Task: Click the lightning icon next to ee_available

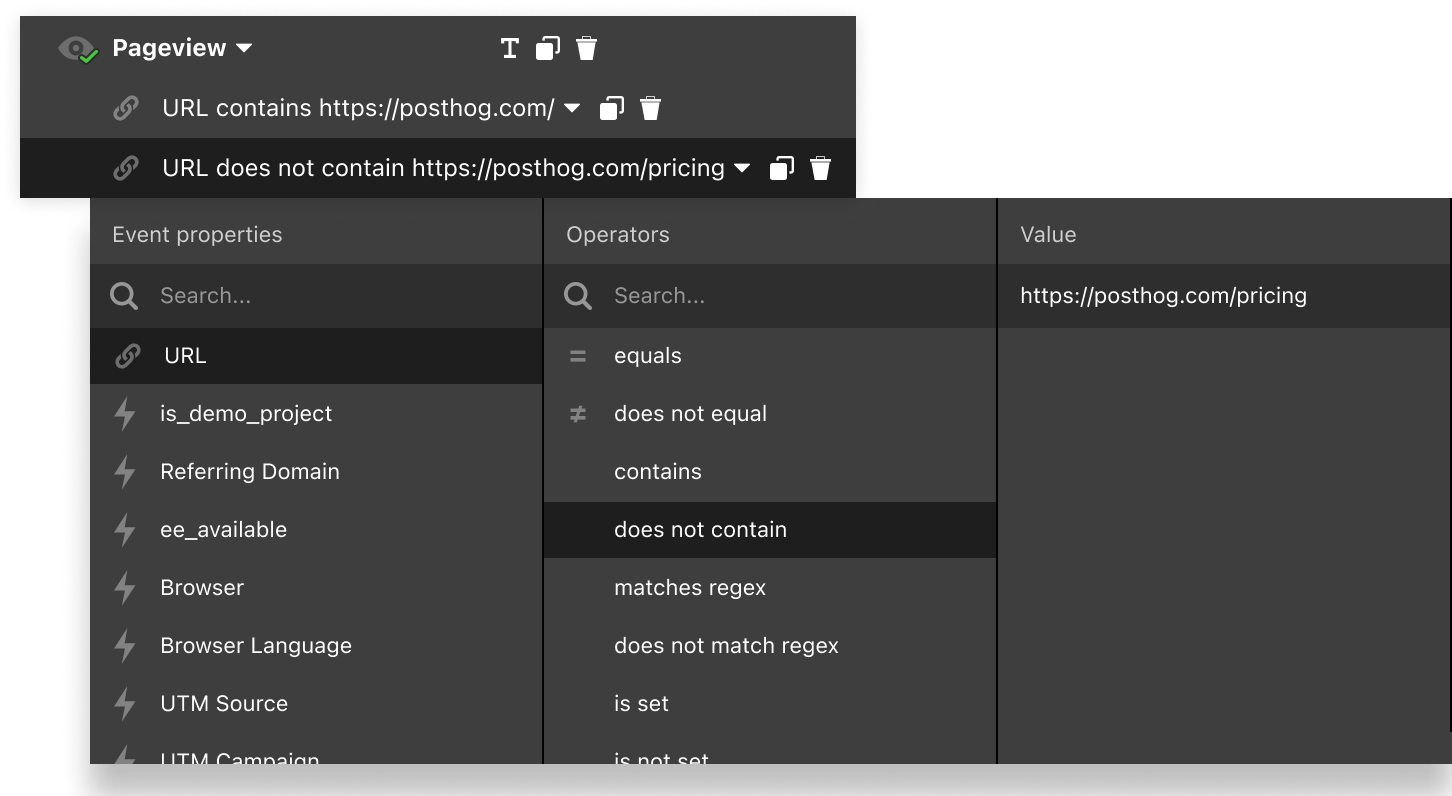Action: (x=125, y=530)
